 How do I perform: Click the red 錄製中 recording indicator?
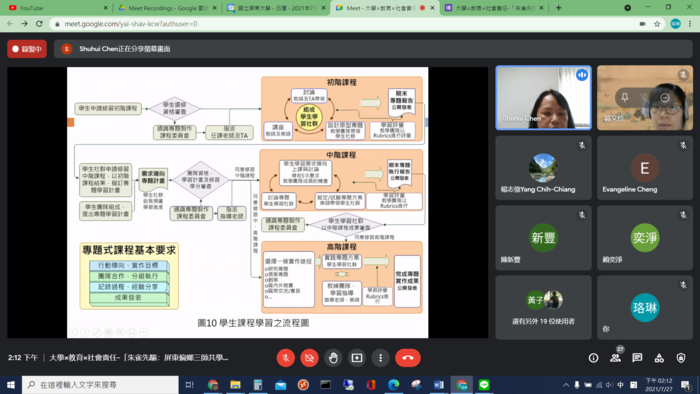point(27,49)
